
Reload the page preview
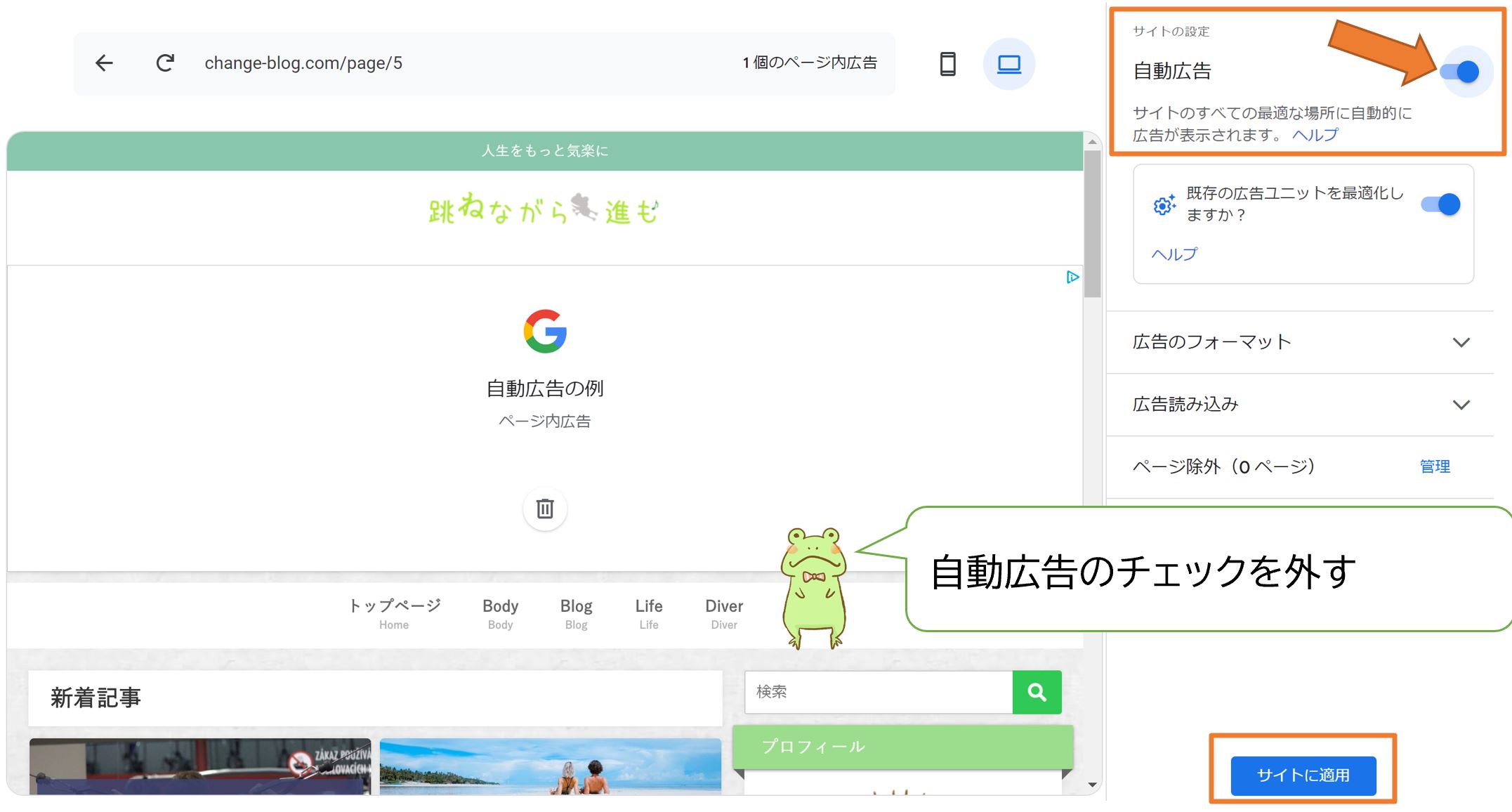[x=166, y=63]
